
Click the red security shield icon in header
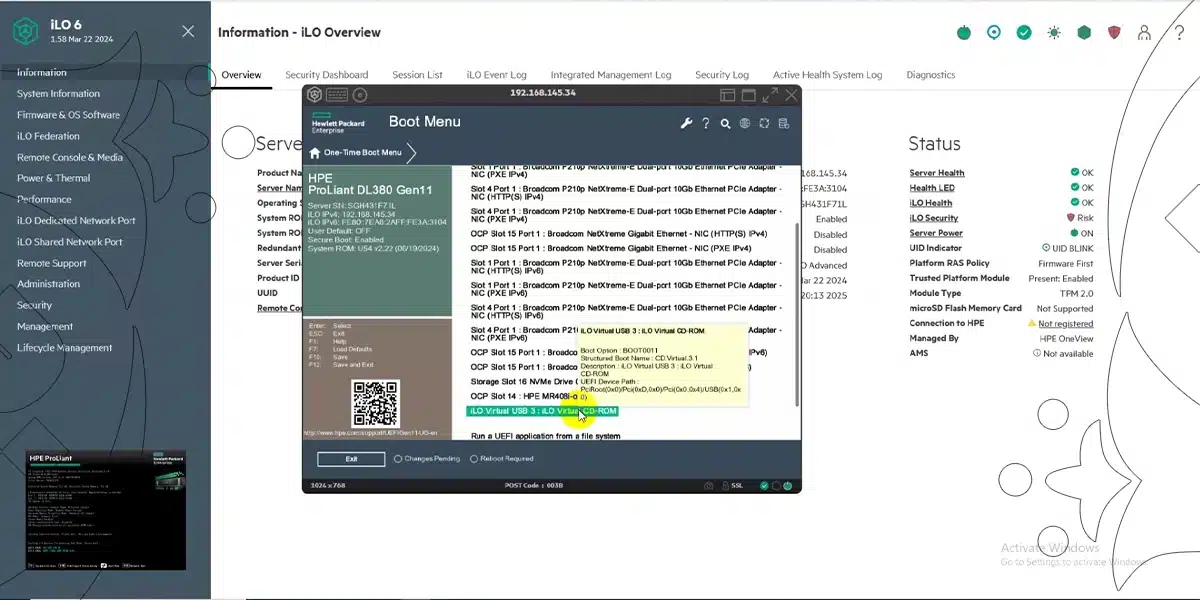click(x=1114, y=32)
